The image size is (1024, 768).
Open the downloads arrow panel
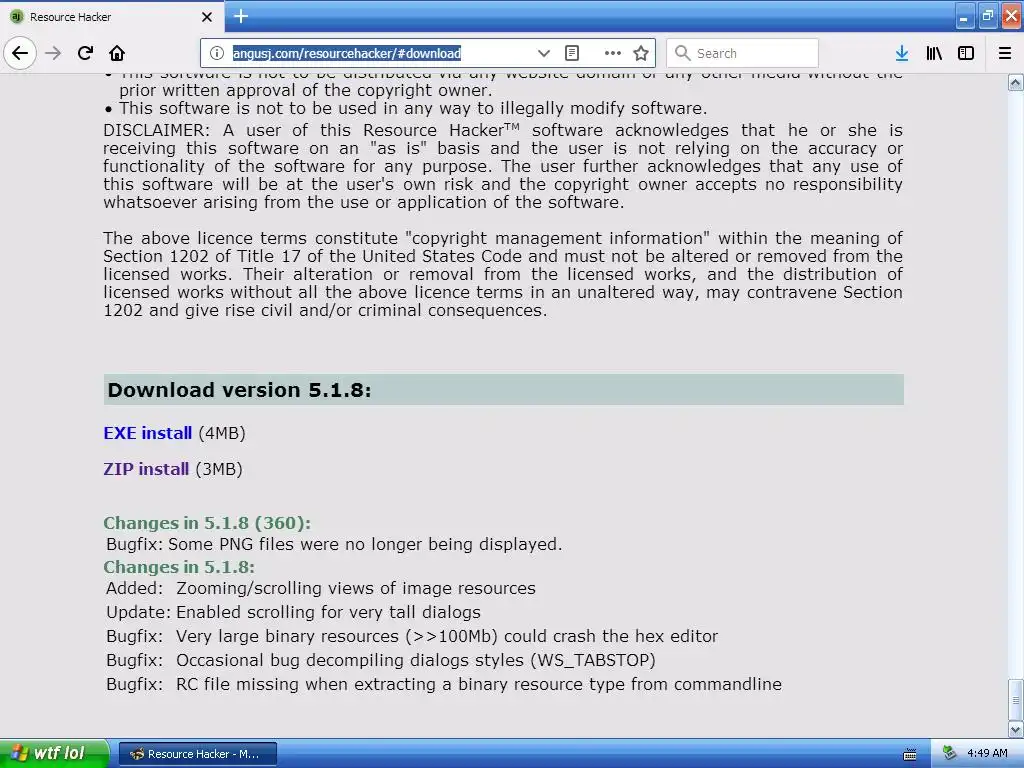pos(902,53)
